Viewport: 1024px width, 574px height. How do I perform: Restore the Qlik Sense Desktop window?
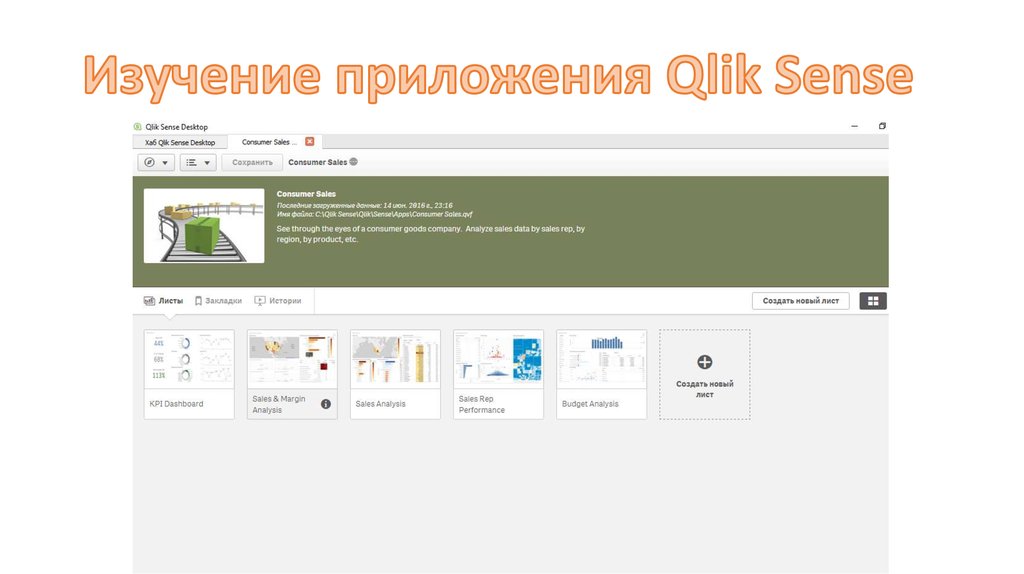point(882,126)
